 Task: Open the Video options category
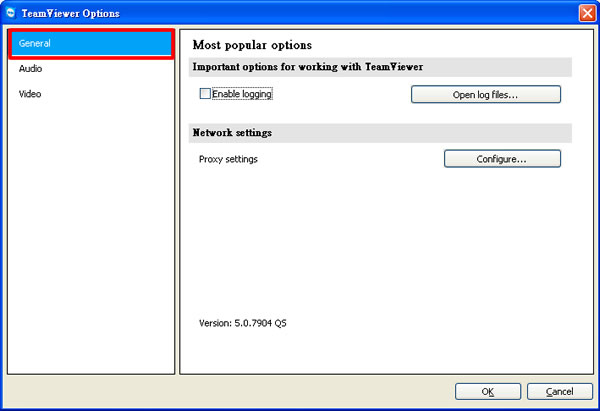pyautogui.click(x=91, y=94)
